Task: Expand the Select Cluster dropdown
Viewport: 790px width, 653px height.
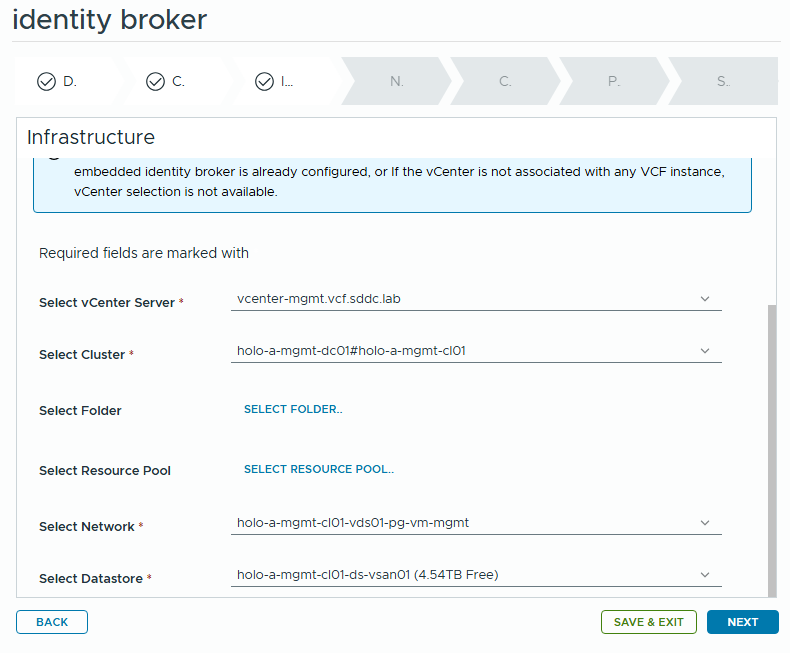Action: coord(476,351)
